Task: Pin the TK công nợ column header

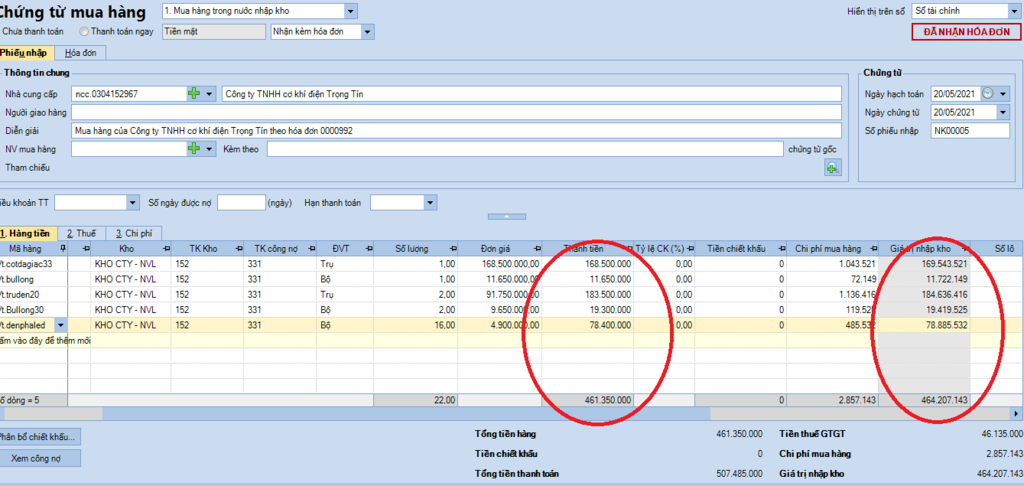Action: tap(312, 249)
